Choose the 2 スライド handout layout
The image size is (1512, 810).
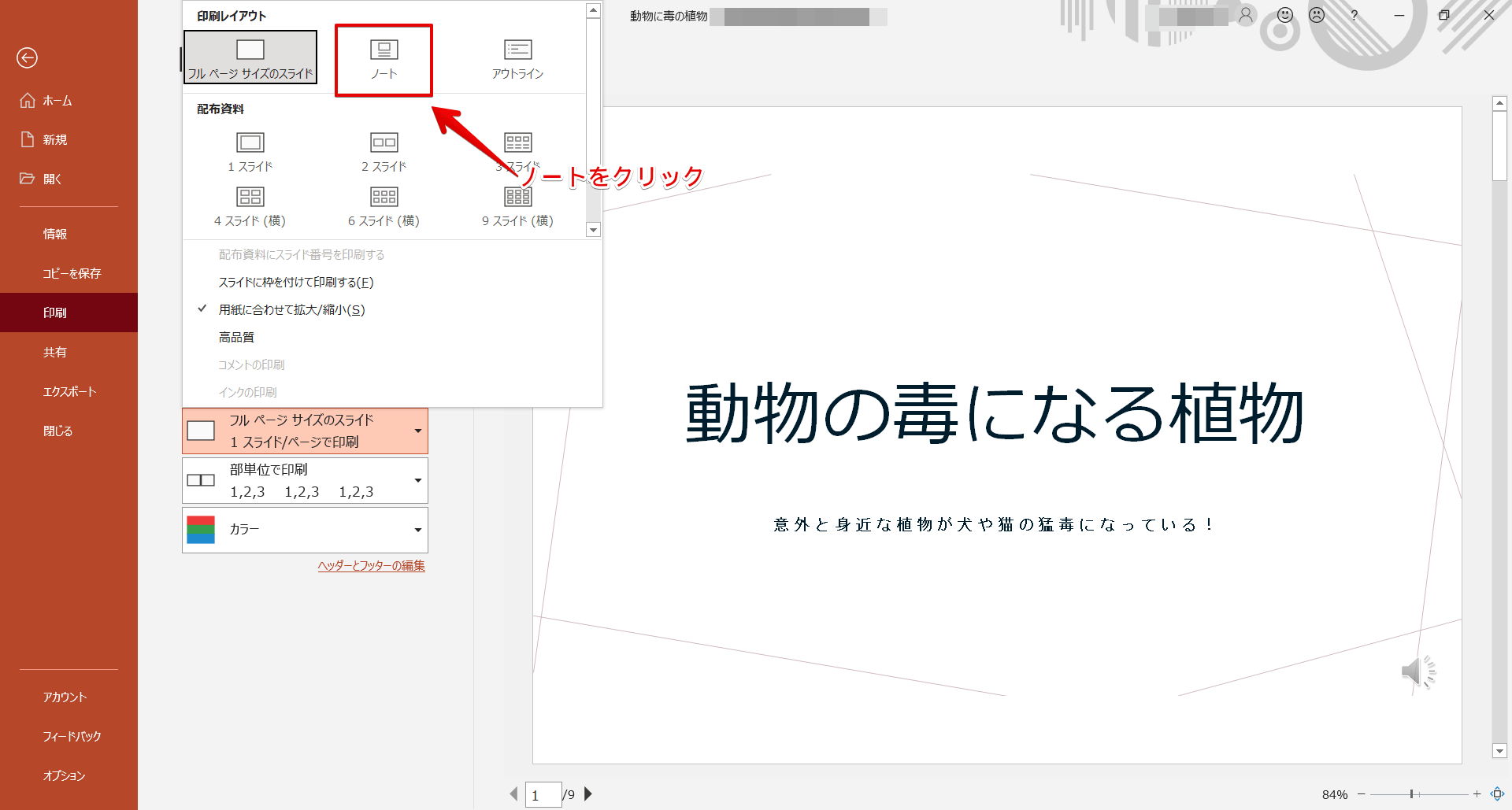(x=384, y=152)
